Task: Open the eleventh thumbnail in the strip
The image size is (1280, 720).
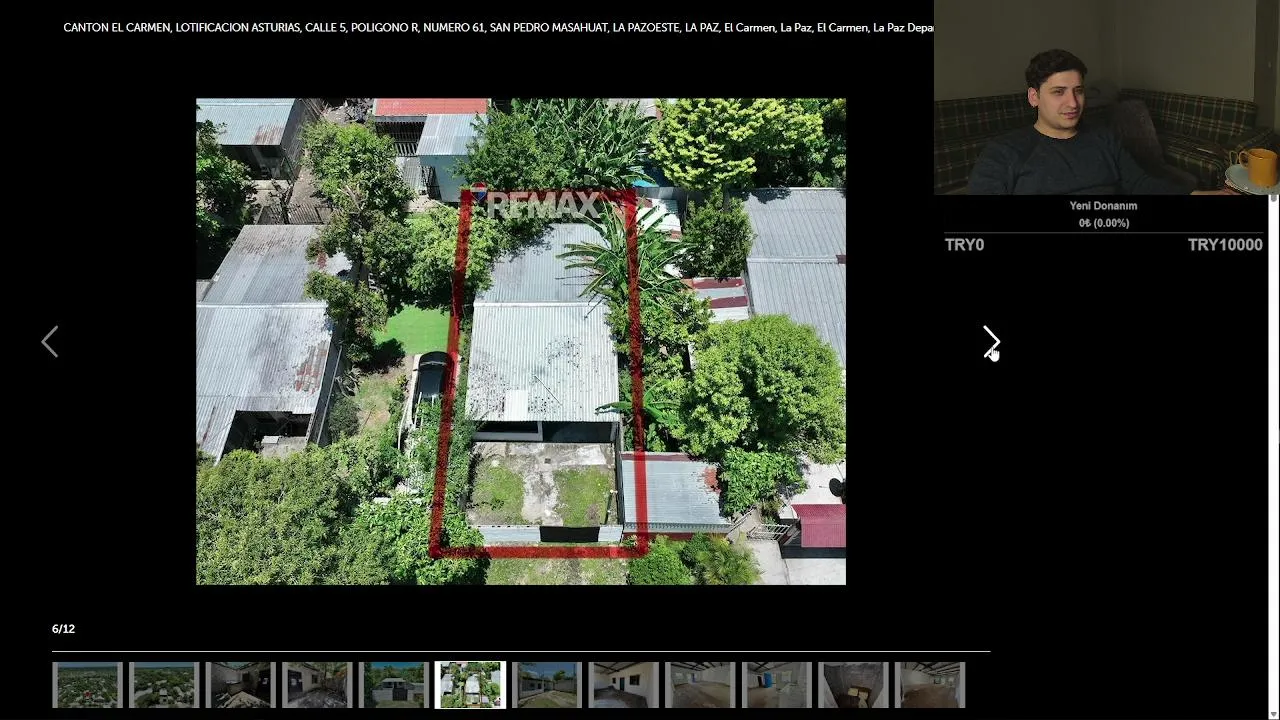Action: (853, 685)
